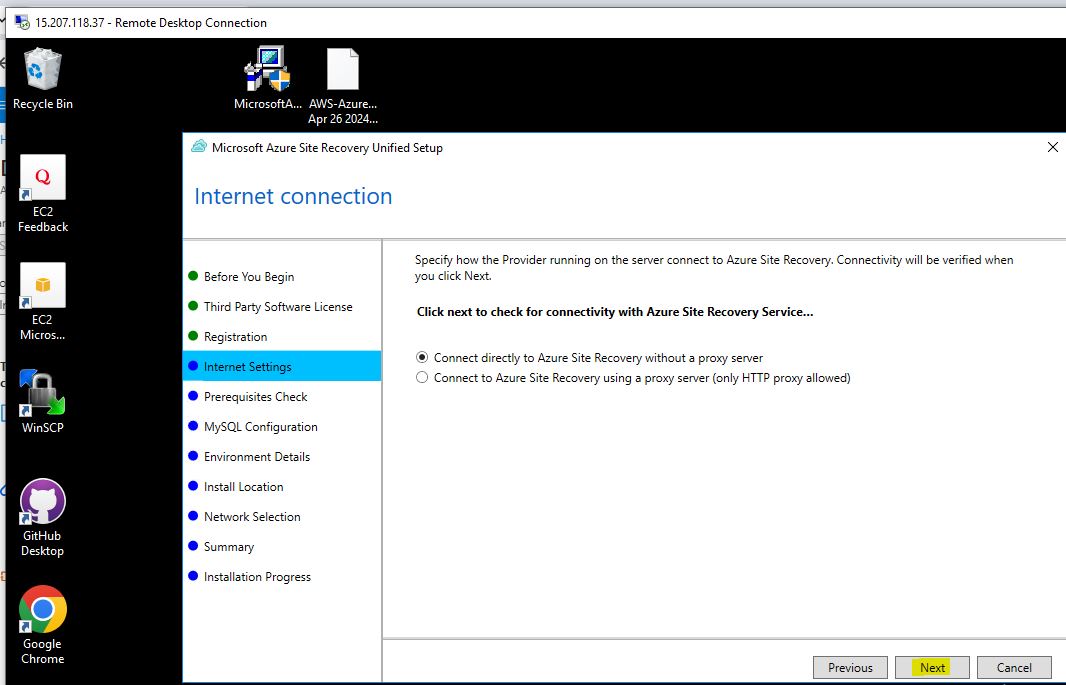
Task: Cancel the Azure Site Recovery setup
Action: tap(1013, 668)
